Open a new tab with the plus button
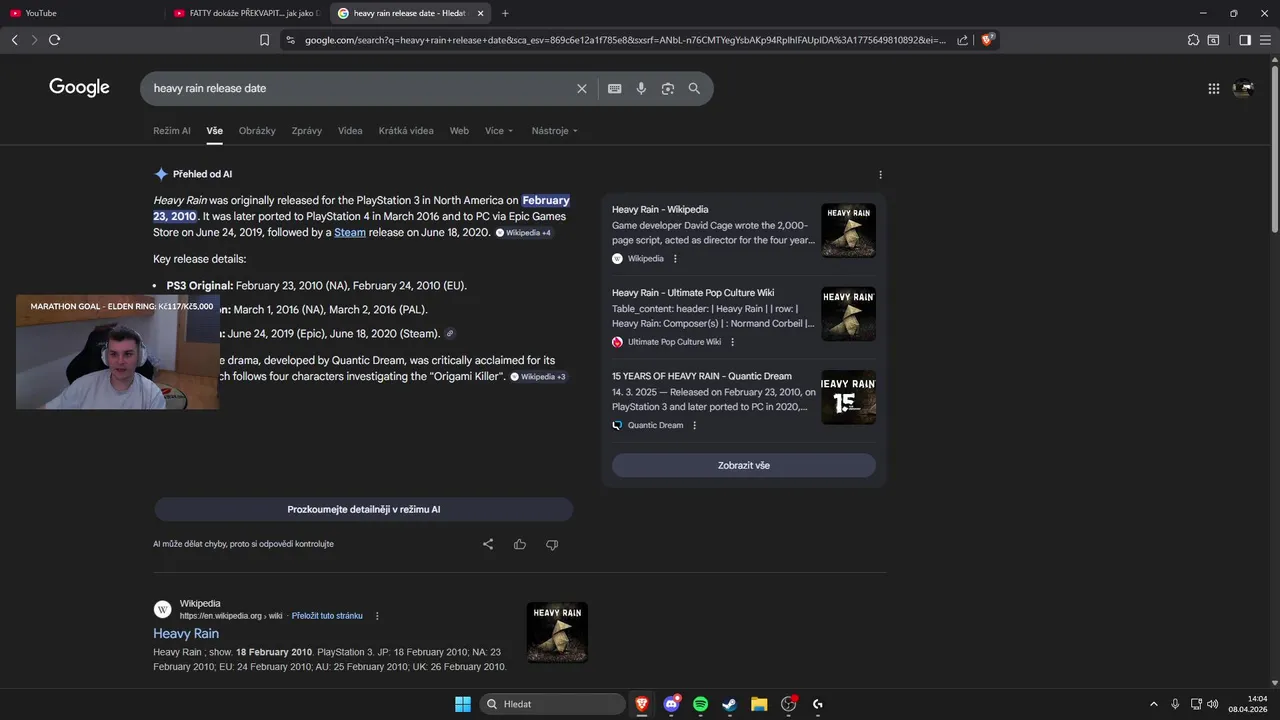 pyautogui.click(x=505, y=13)
